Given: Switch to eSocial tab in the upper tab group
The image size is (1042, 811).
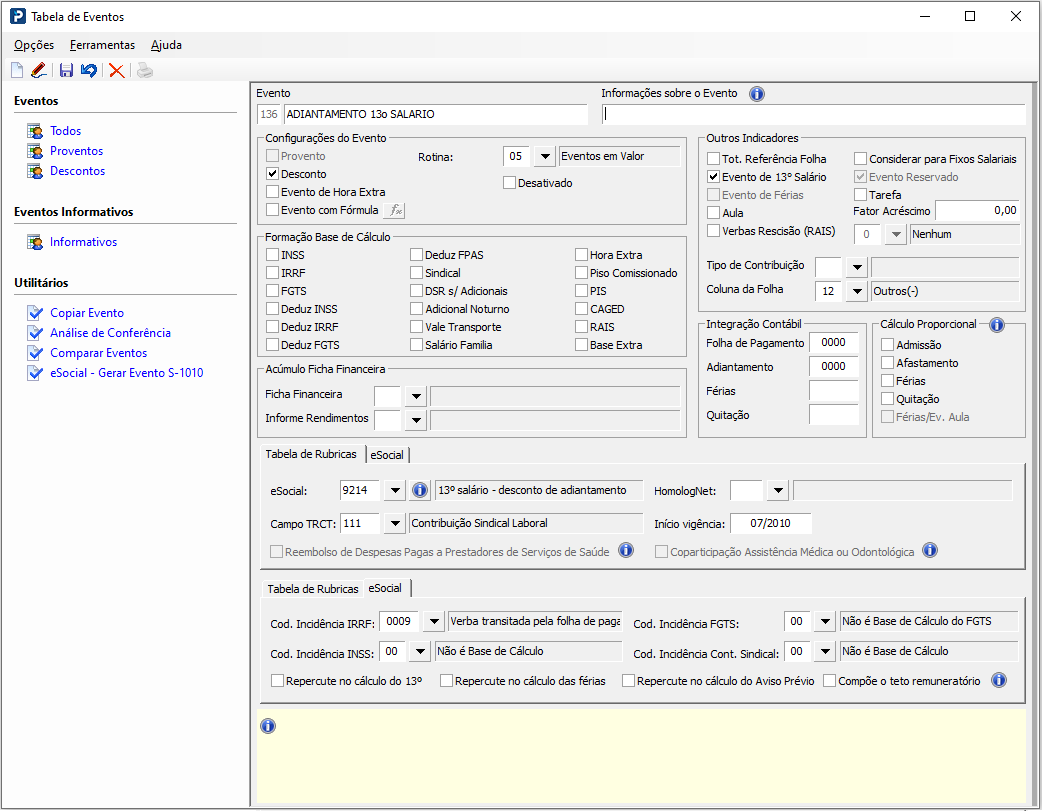Looking at the screenshot, I should point(387,455).
